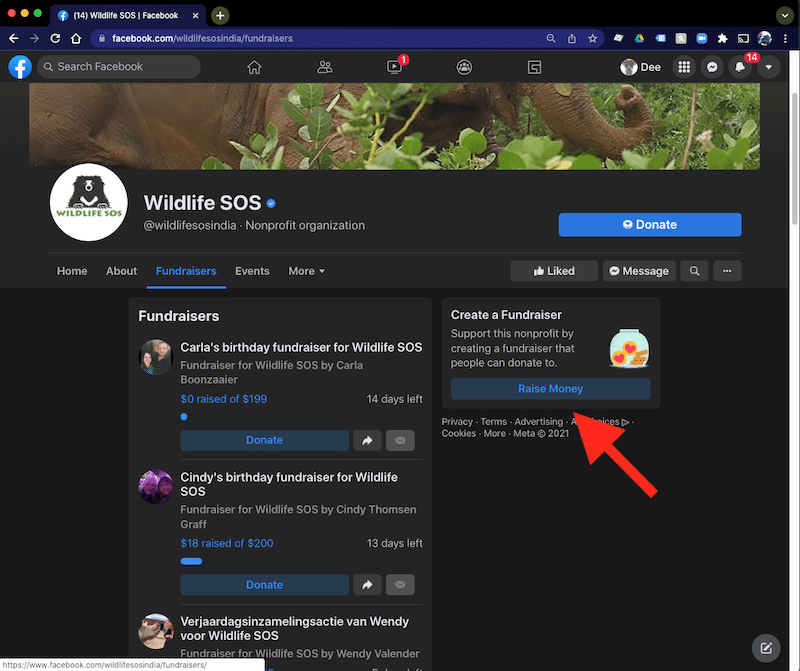This screenshot has width=800, height=671.
Task: Open the Groups icon in top bar
Action: (464, 67)
